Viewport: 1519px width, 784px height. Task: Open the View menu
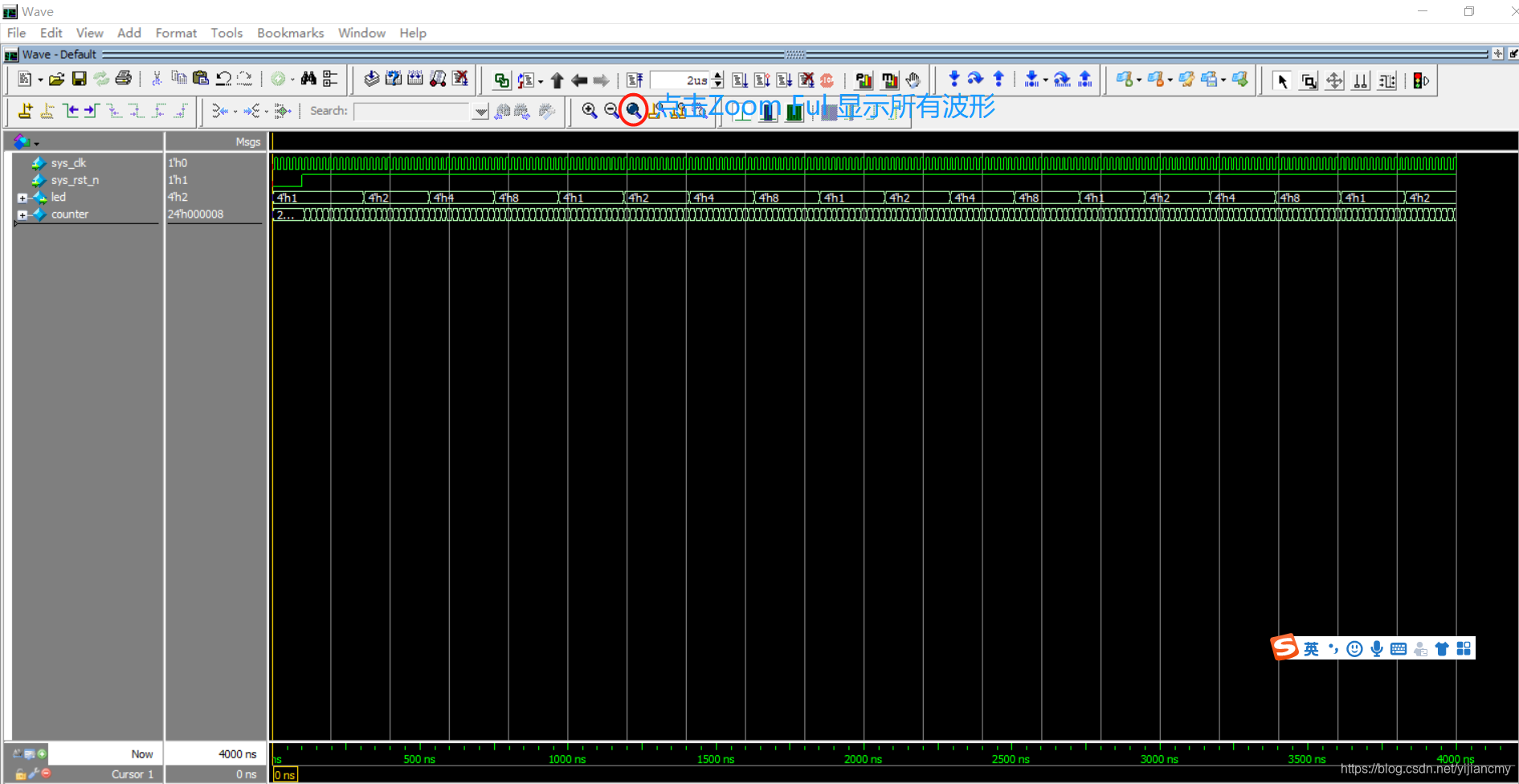pos(89,33)
